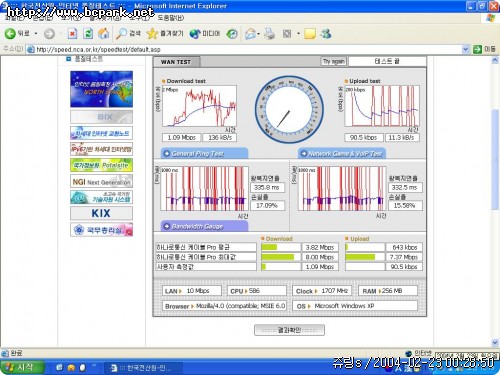Open the blue 기술지원 시스템 sidebar banner
This screenshot has width=500, height=375.
[x=101, y=197]
